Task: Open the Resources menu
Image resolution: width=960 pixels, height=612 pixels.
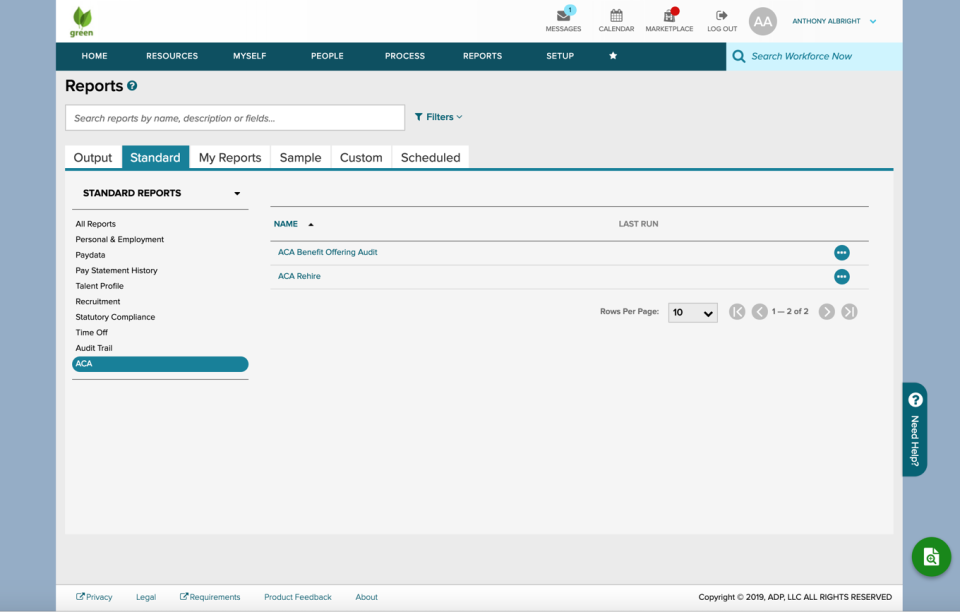Action: 172,56
